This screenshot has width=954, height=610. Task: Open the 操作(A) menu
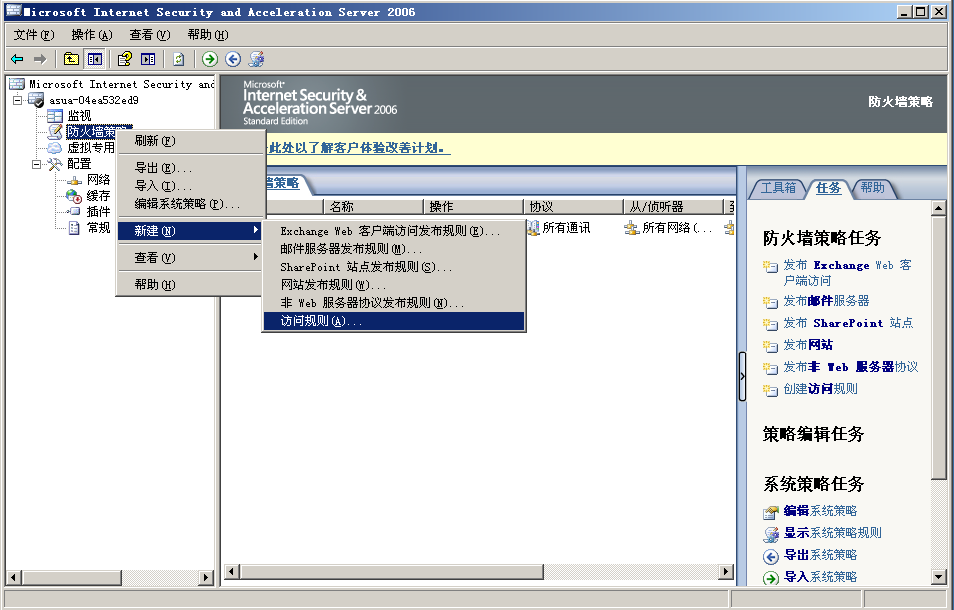click(92, 35)
